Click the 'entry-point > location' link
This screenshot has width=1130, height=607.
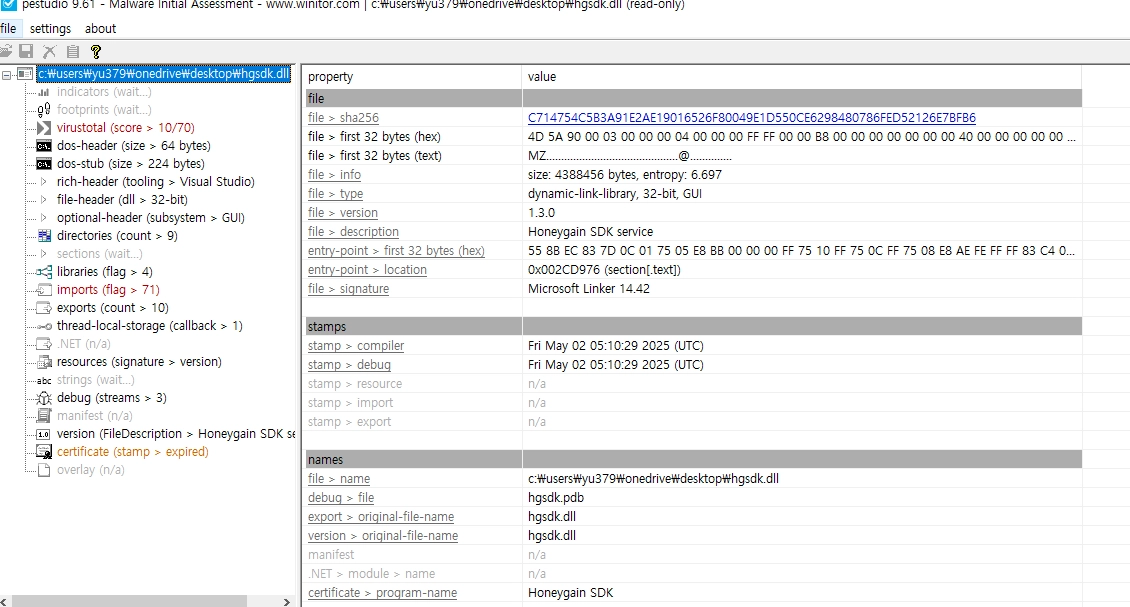pyautogui.click(x=367, y=270)
